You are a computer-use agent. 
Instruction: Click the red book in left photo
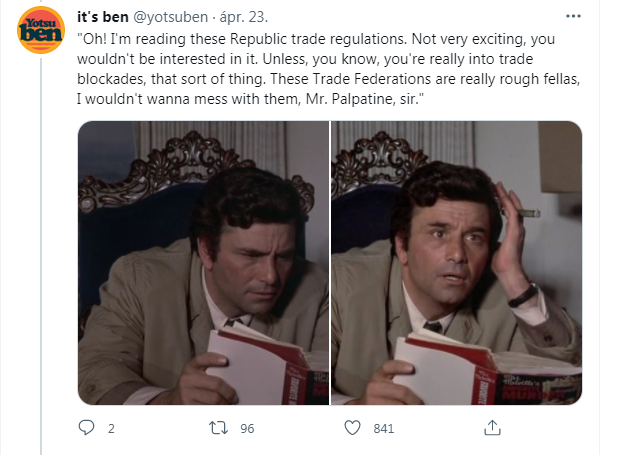268,367
